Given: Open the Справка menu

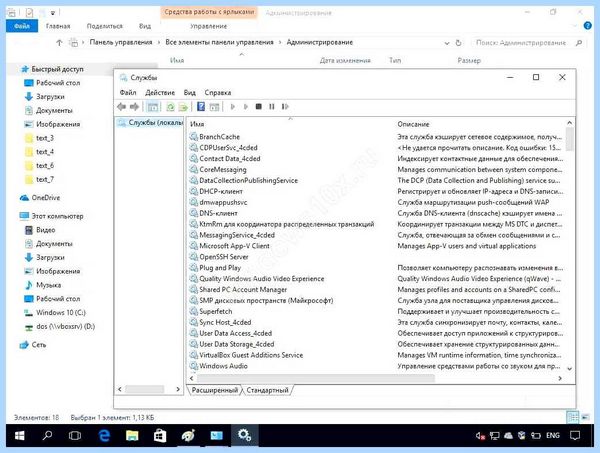Looking at the screenshot, I should pos(218,93).
